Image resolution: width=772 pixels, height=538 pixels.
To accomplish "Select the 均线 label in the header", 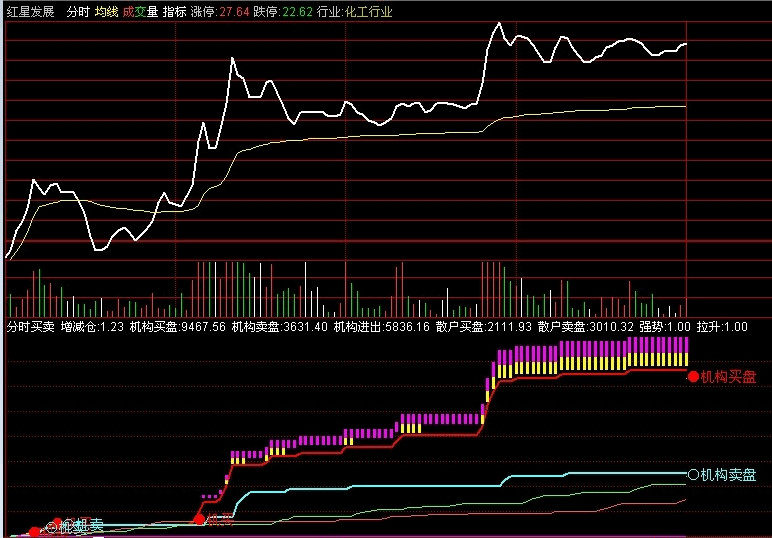I will pyautogui.click(x=106, y=11).
